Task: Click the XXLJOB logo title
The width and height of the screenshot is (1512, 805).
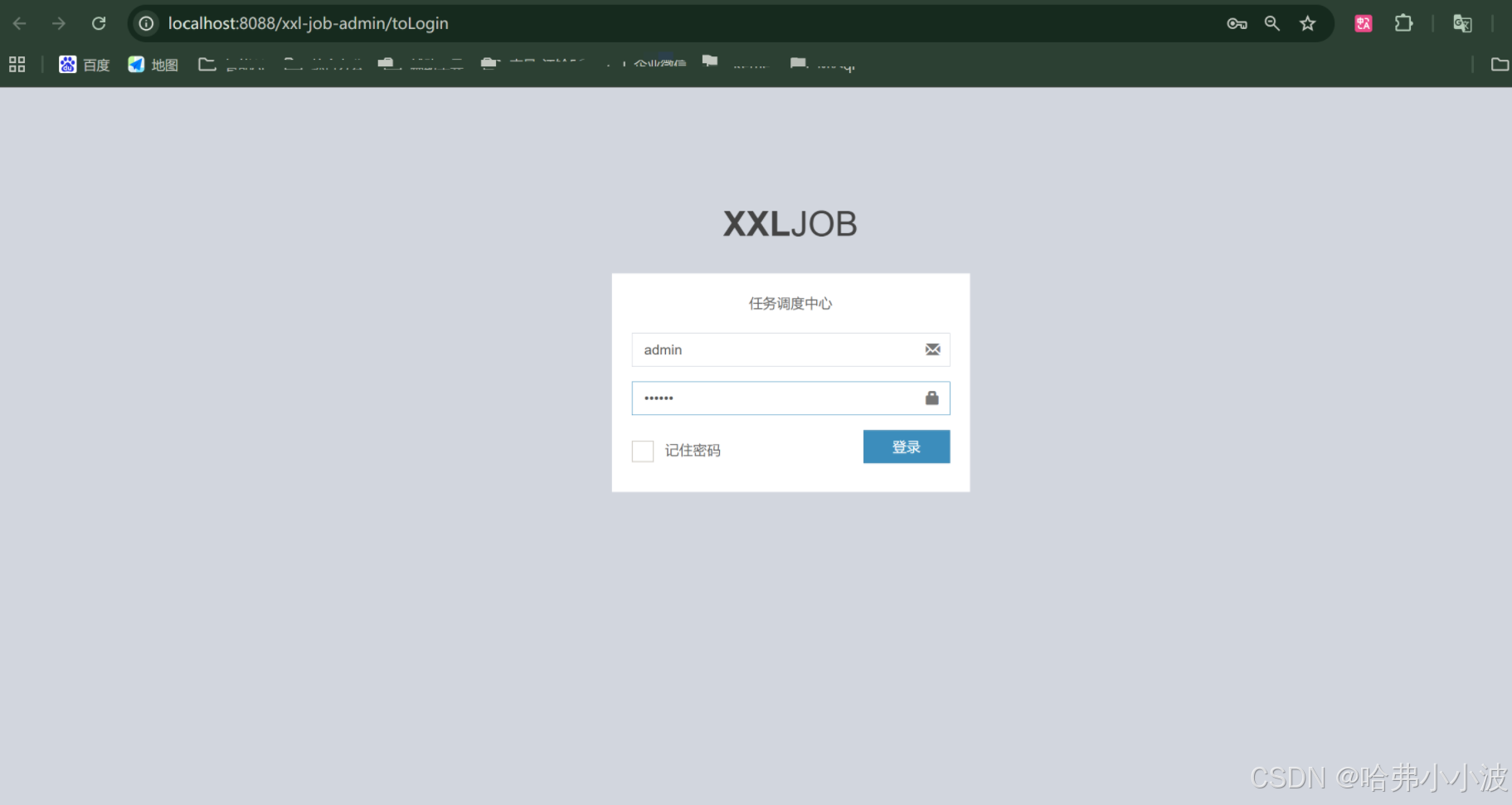Action: tap(790, 224)
